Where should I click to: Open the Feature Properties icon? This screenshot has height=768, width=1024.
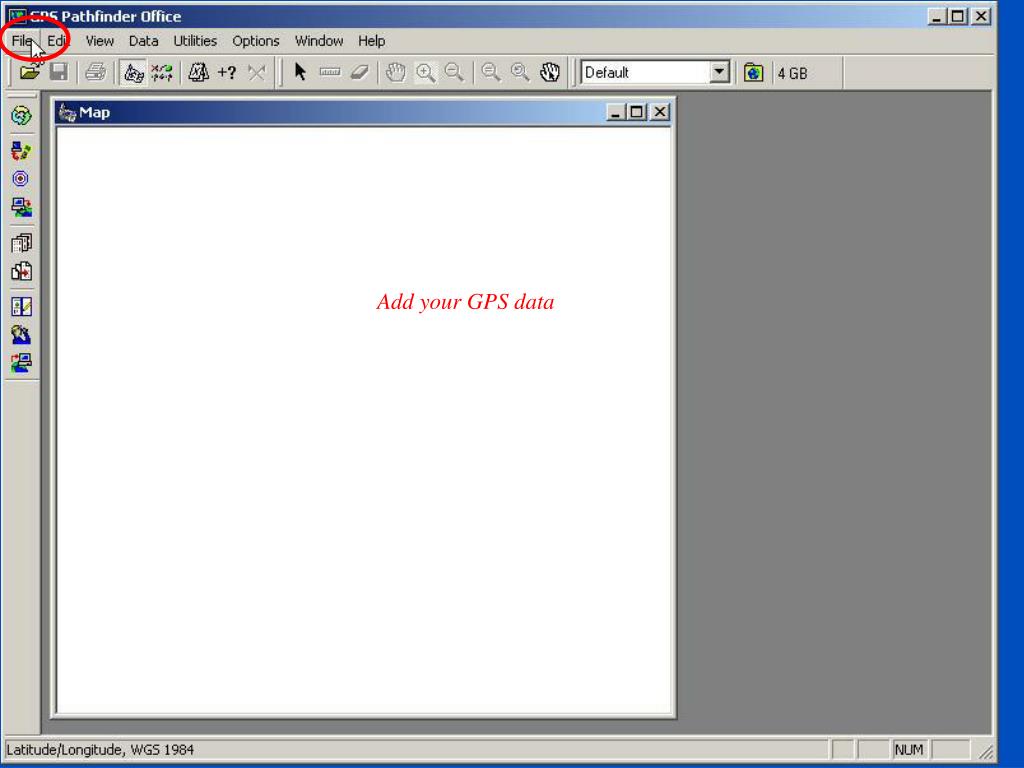[x=199, y=72]
